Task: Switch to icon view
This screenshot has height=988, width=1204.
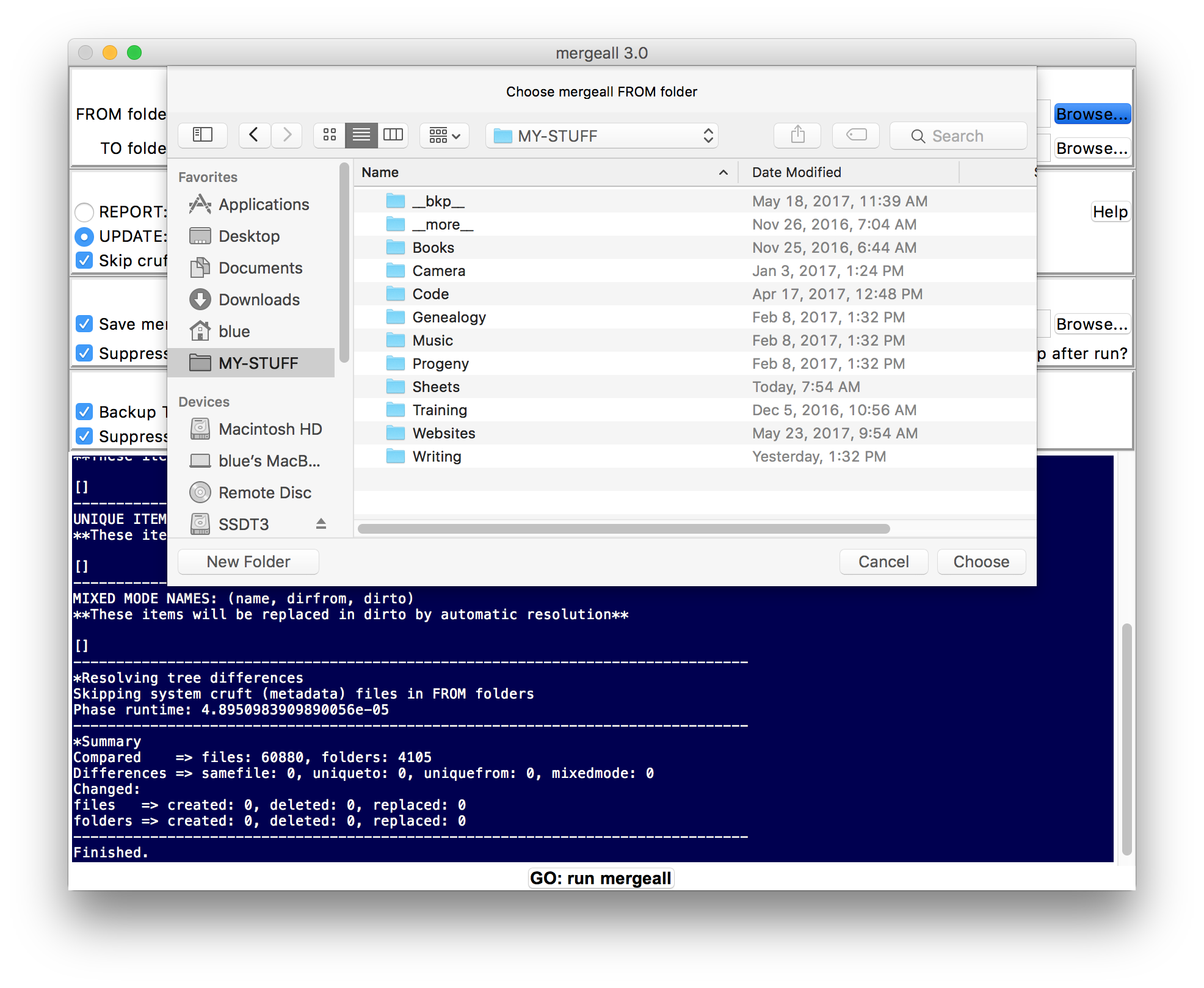Action: pos(330,135)
